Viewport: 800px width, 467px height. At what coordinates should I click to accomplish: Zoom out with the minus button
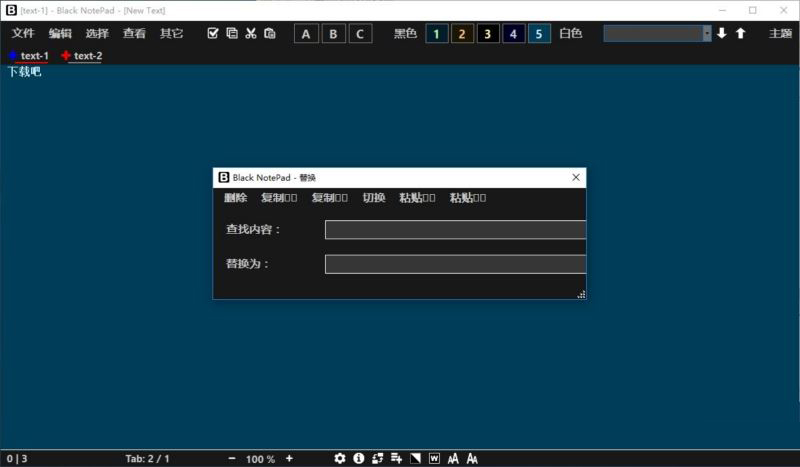coord(232,458)
